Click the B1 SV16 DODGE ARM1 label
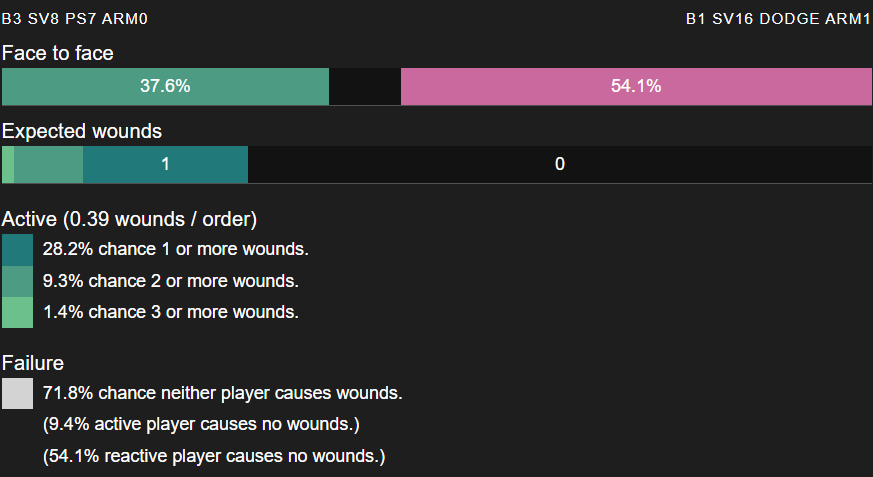This screenshot has height=477, width=873. pos(778,19)
